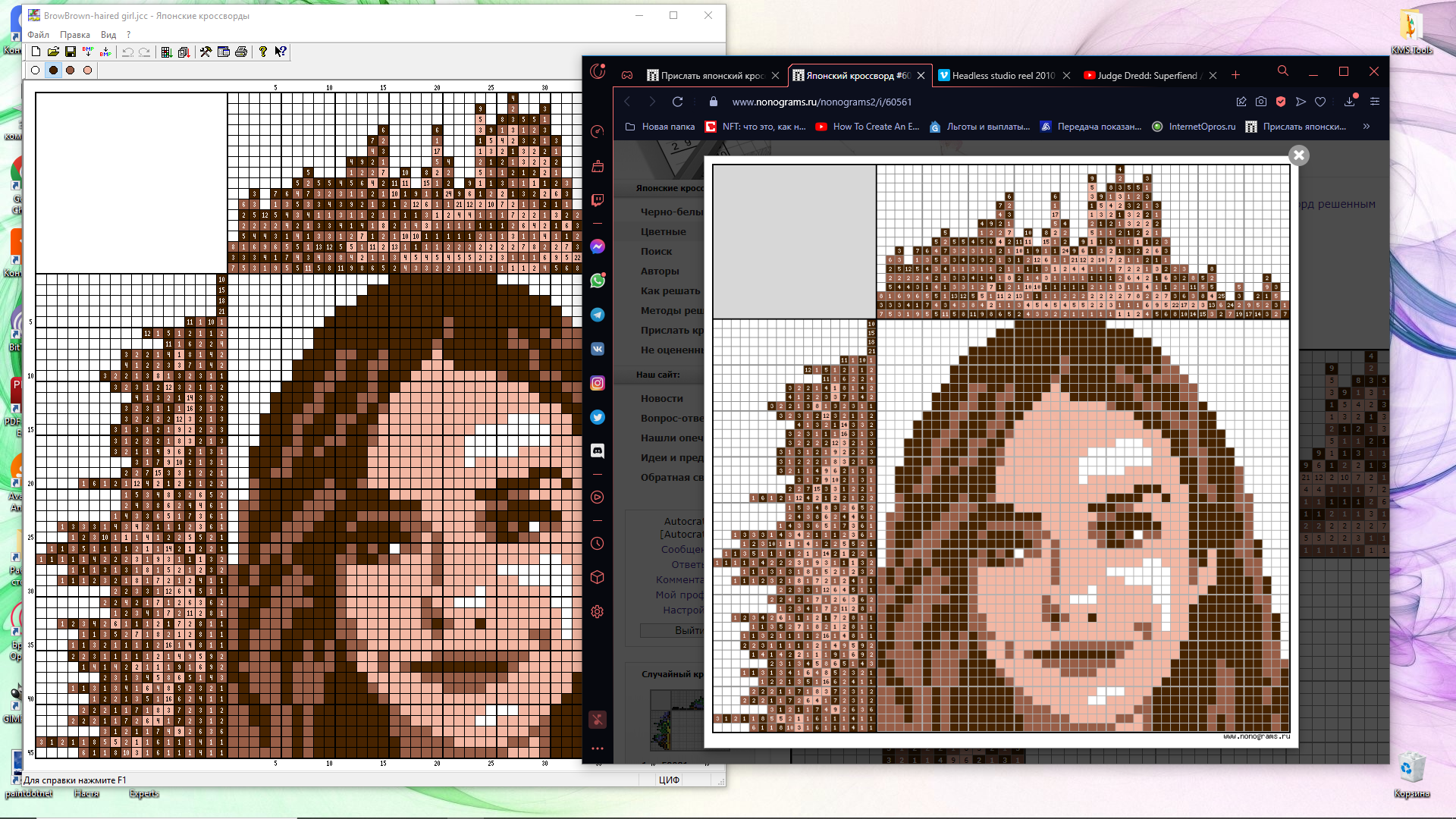The width and height of the screenshot is (1456, 819).
Task: Select the medium brown color swatch
Action: click(x=71, y=71)
